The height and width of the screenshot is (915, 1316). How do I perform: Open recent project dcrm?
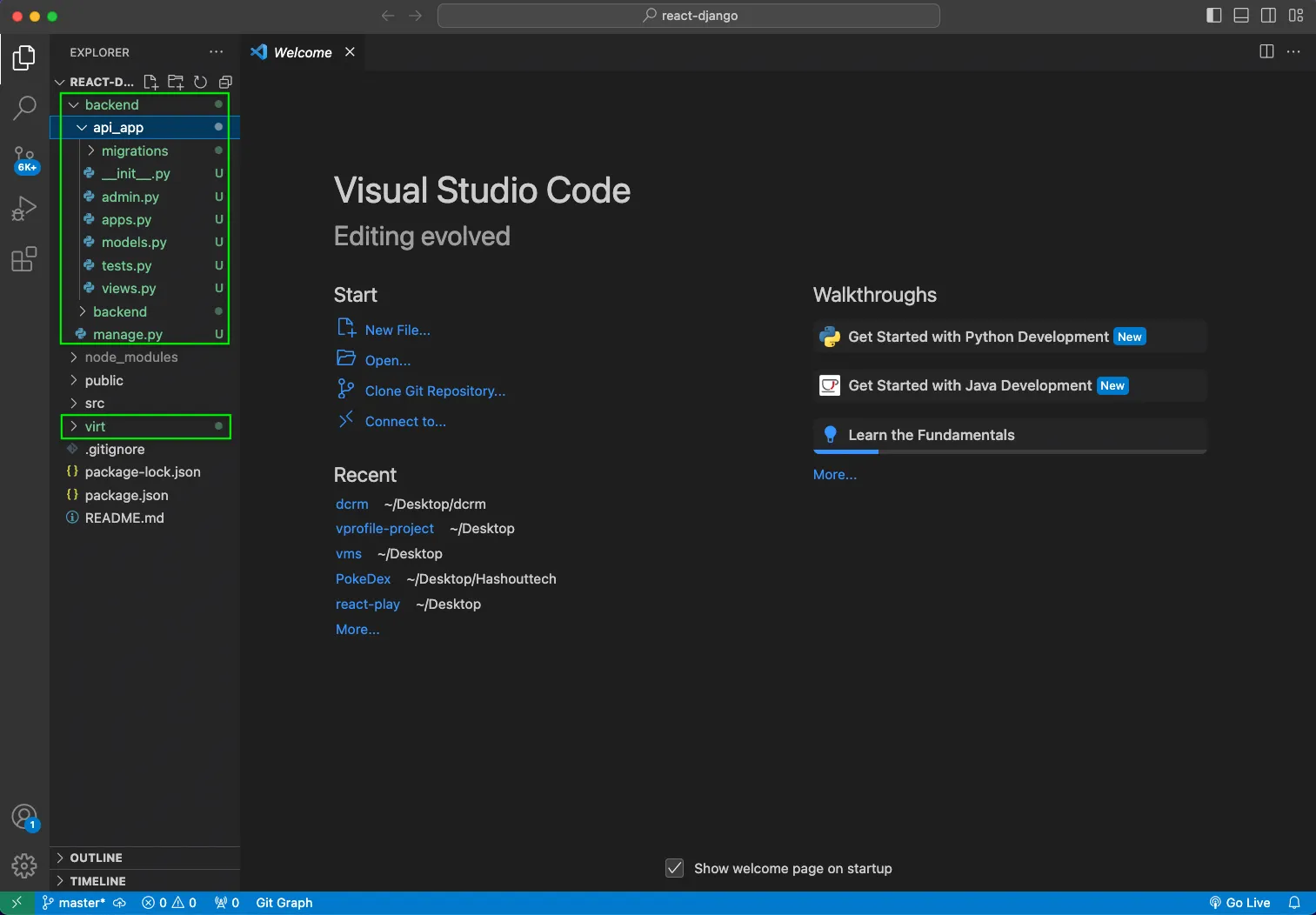(x=352, y=504)
